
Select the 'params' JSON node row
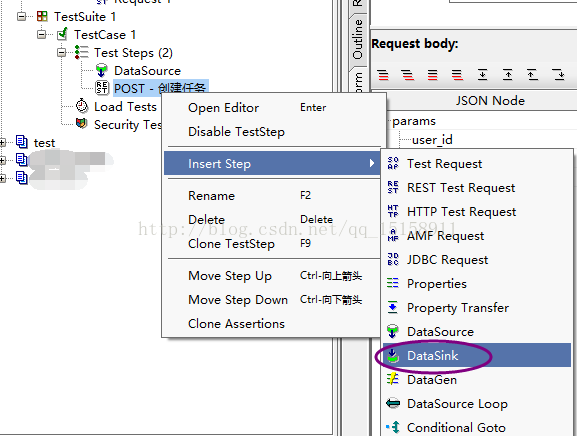414,121
